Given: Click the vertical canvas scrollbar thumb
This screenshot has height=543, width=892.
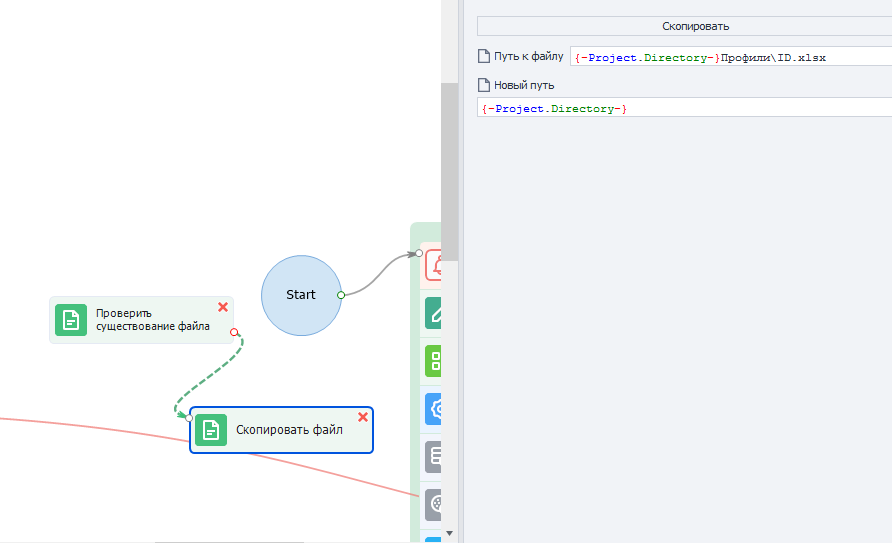Looking at the screenshot, I should [449, 172].
